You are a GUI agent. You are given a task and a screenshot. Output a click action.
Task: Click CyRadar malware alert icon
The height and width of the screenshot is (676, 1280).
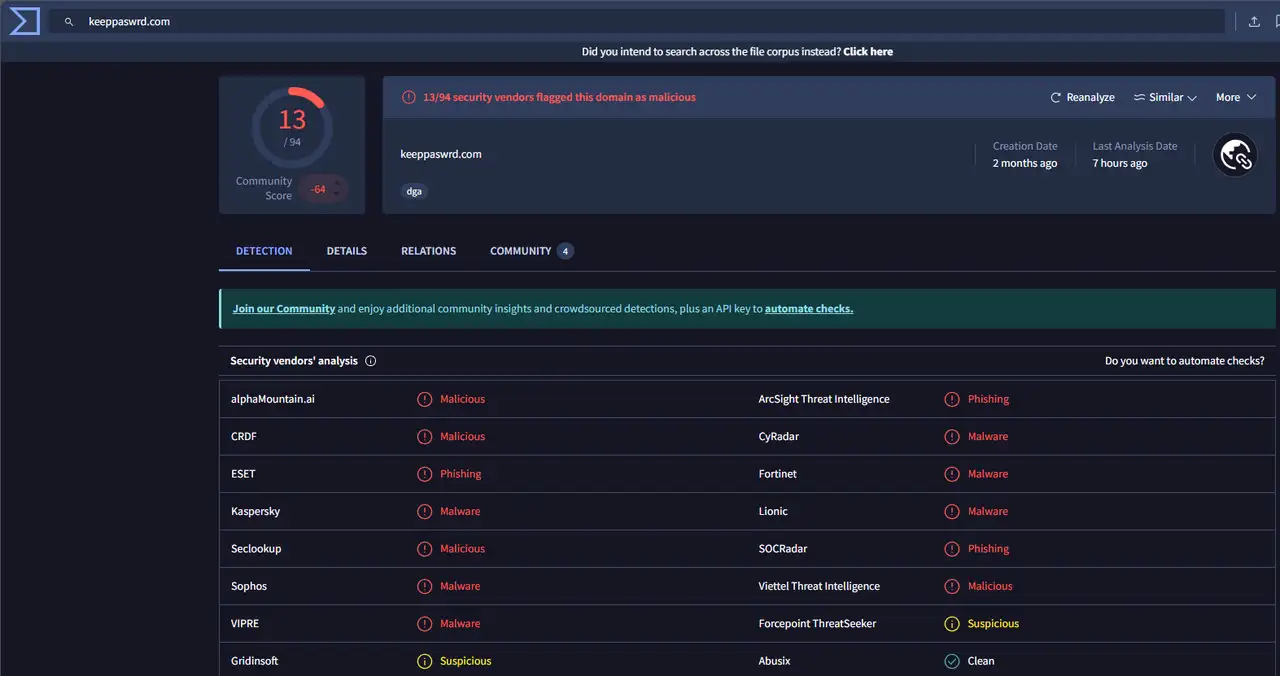(x=952, y=437)
